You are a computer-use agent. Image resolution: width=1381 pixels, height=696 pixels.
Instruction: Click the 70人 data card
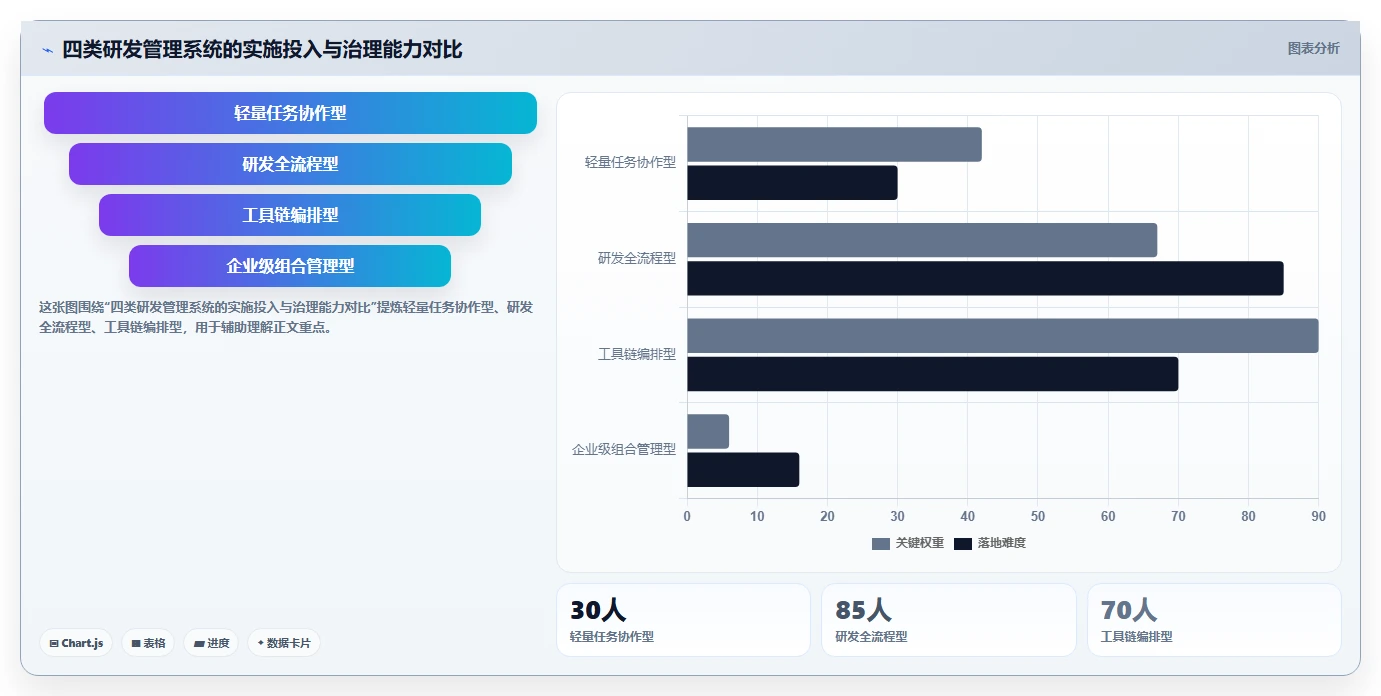tap(1214, 620)
